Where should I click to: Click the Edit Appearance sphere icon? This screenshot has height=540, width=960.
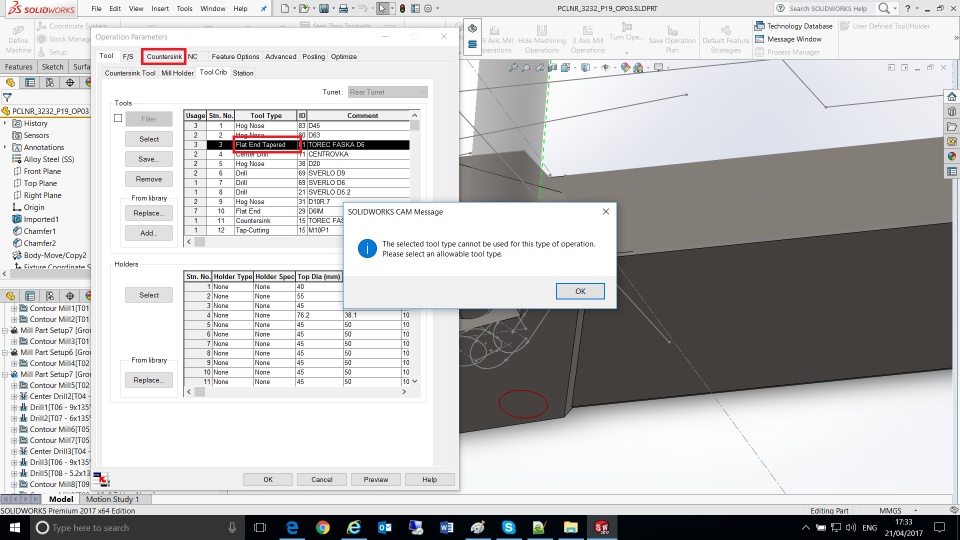pyautogui.click(x=625, y=67)
